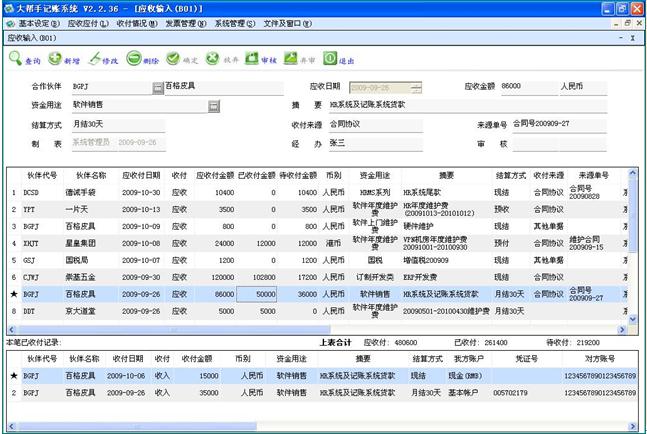The width and height of the screenshot is (647, 434).
Task: Click the lower records table's scroll-right arrow
Action: coord(632,426)
